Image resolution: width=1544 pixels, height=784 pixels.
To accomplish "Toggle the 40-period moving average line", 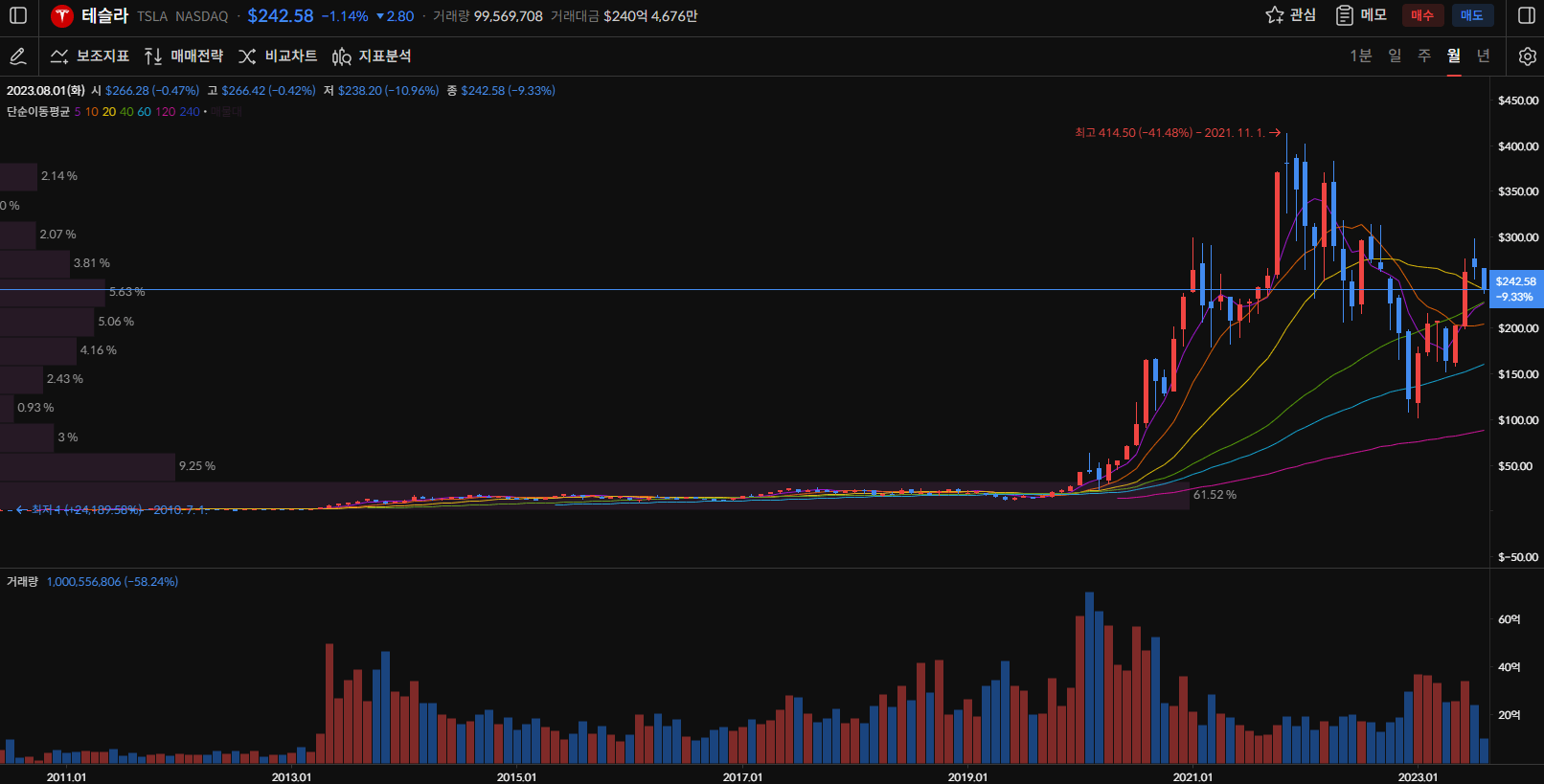I will [126, 112].
